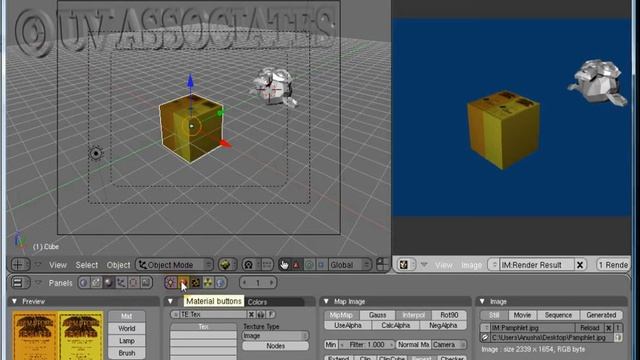The width and height of the screenshot is (640, 360).
Task: Click the X to unlink TE:Tex texture
Action: [251, 315]
